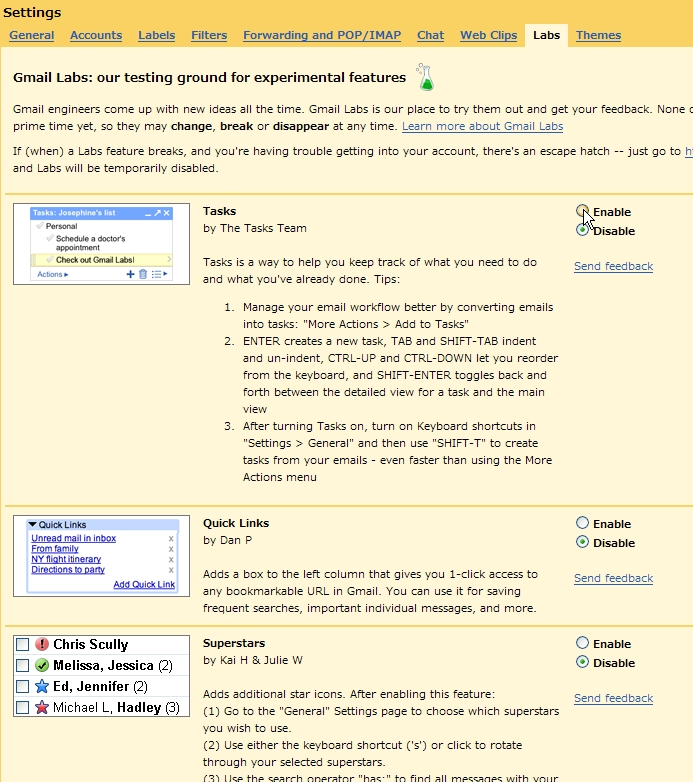Switch to the Filters tab
Image resolution: width=693 pixels, height=782 pixels.
[x=209, y=35]
